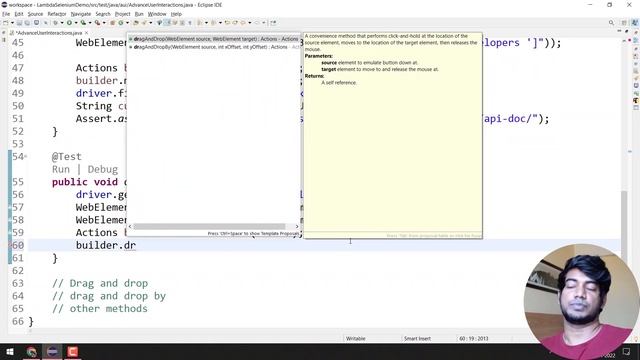
Task: Click the Eclipse taskbar icon
Action: (52, 351)
